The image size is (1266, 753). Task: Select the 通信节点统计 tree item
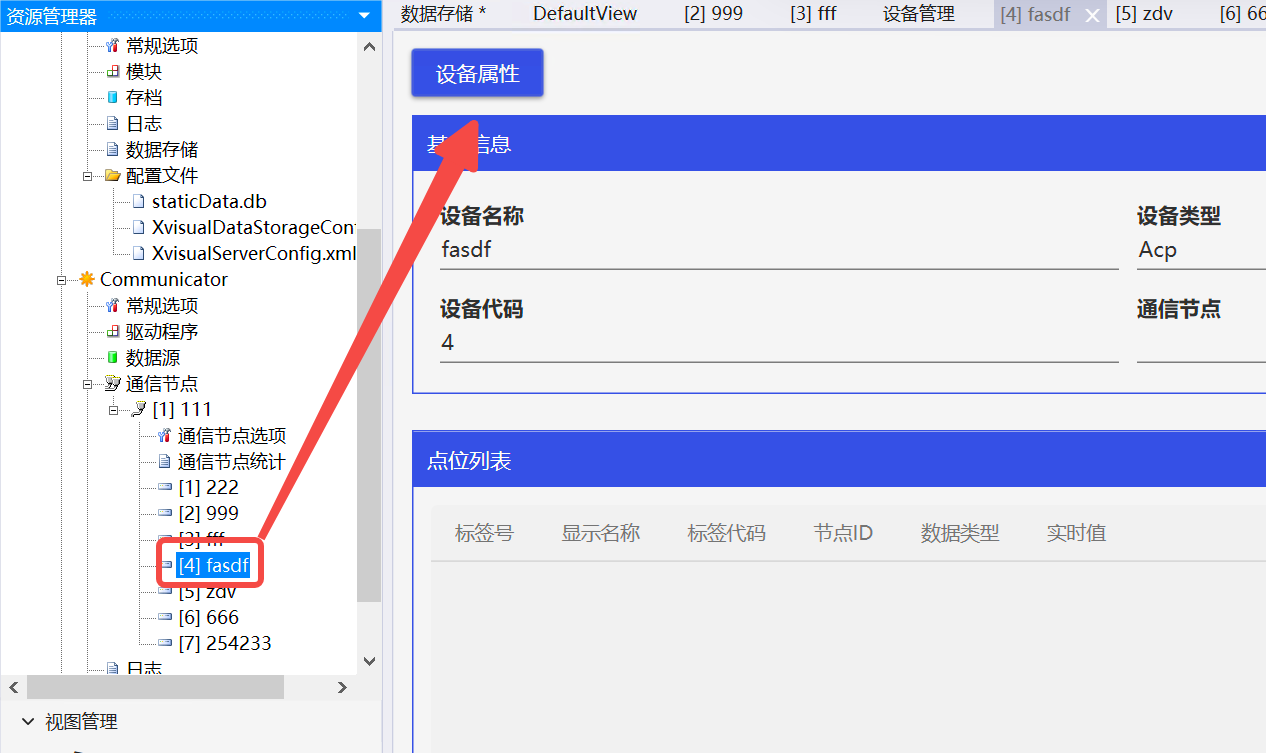231,462
